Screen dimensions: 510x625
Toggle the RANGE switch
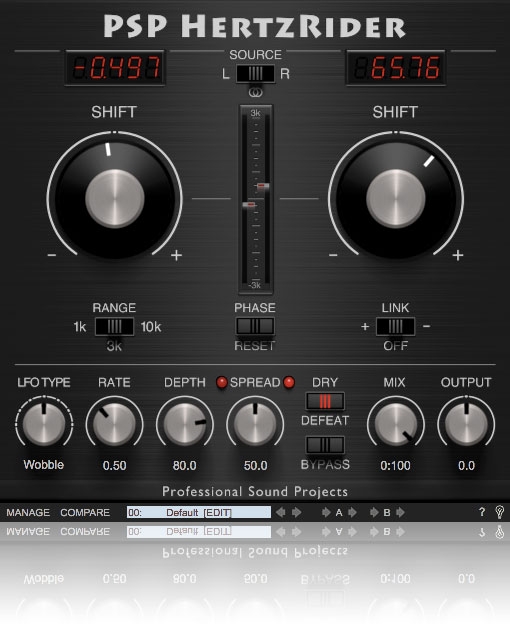(114, 326)
